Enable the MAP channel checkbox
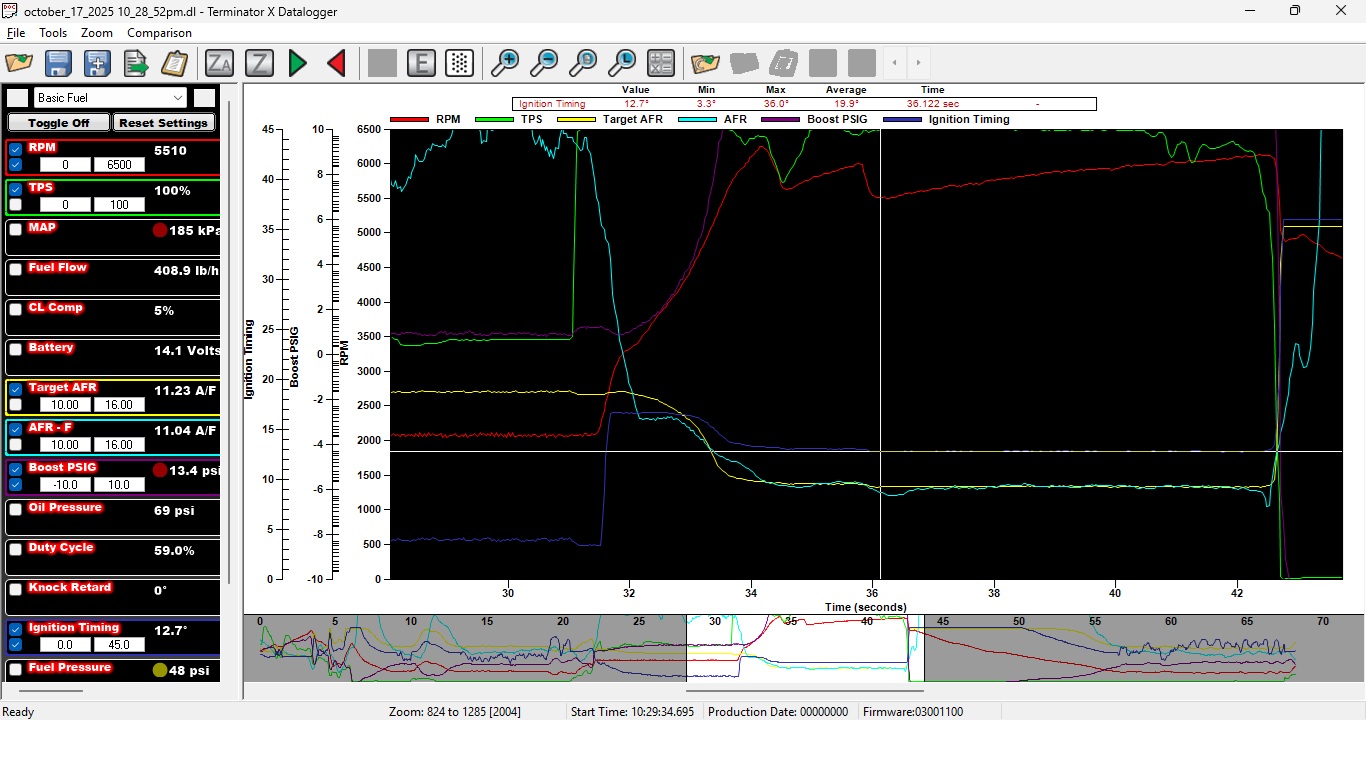 tap(16, 229)
